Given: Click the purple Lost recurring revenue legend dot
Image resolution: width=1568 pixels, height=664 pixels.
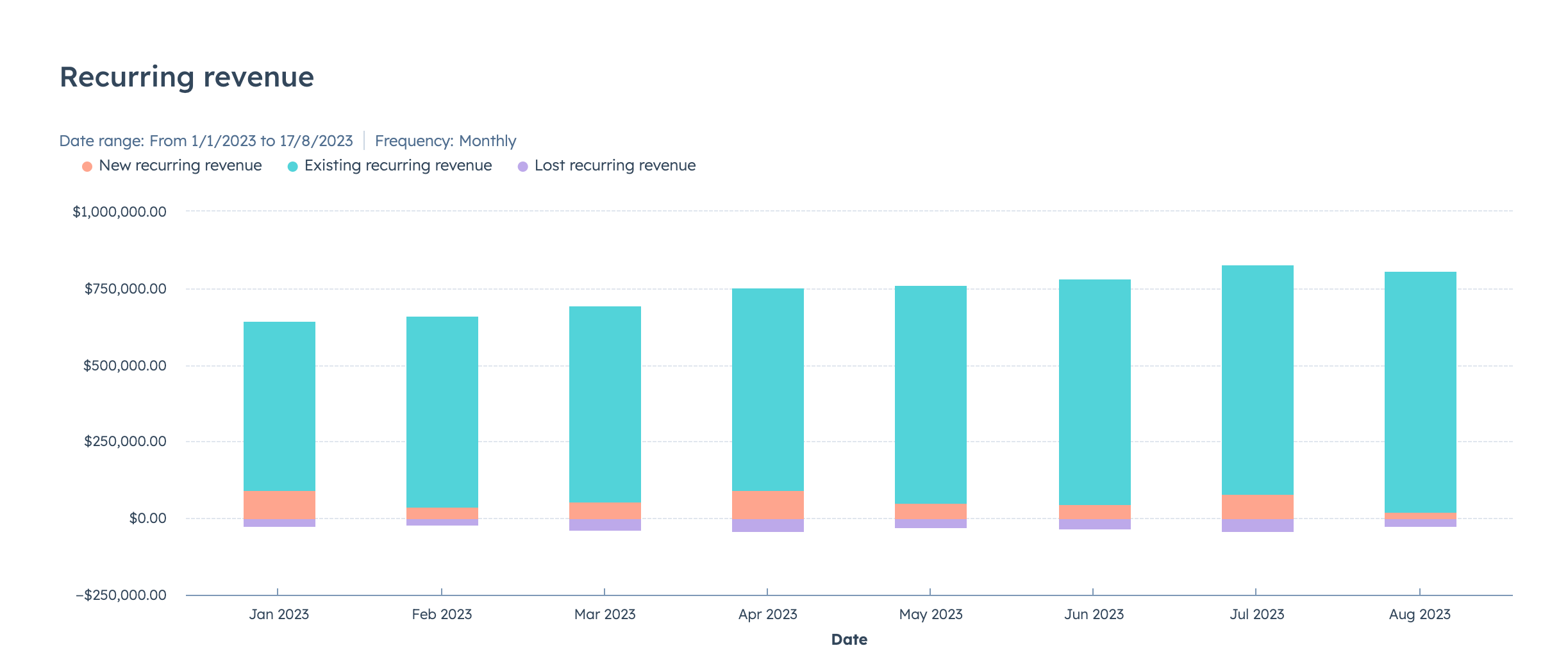Looking at the screenshot, I should [523, 167].
